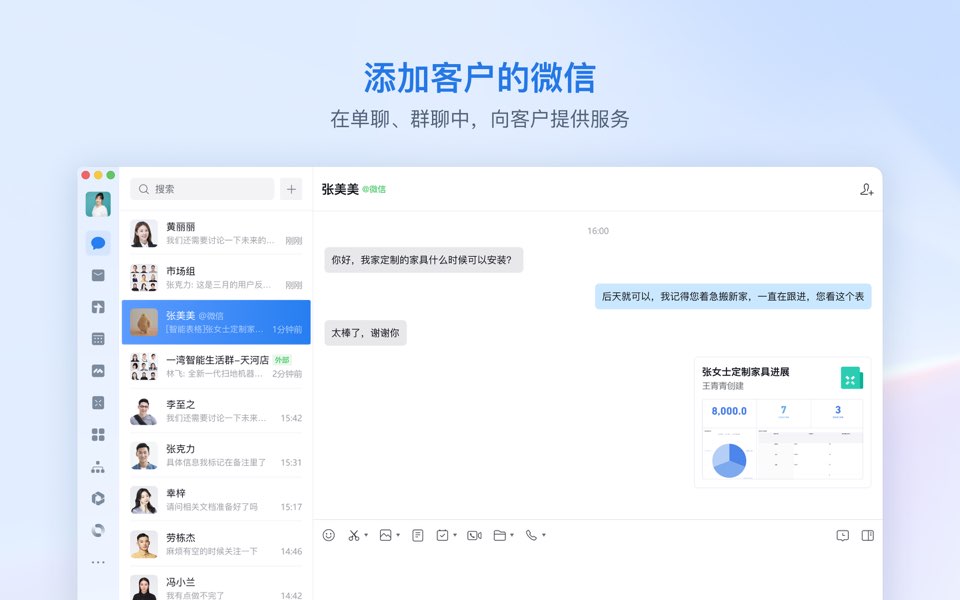Click the notes icon in the chat toolbar

click(x=417, y=535)
